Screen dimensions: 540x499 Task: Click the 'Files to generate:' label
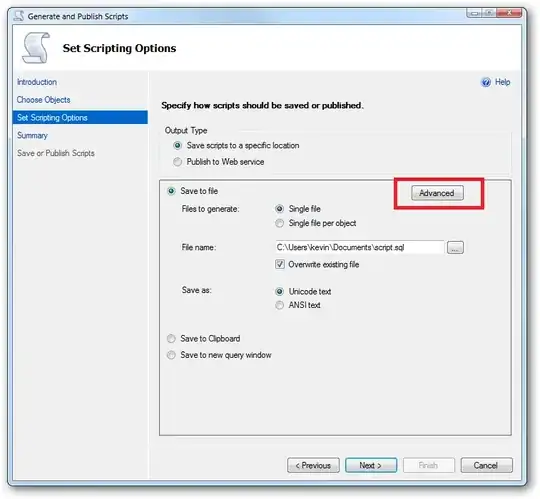[x=210, y=209]
